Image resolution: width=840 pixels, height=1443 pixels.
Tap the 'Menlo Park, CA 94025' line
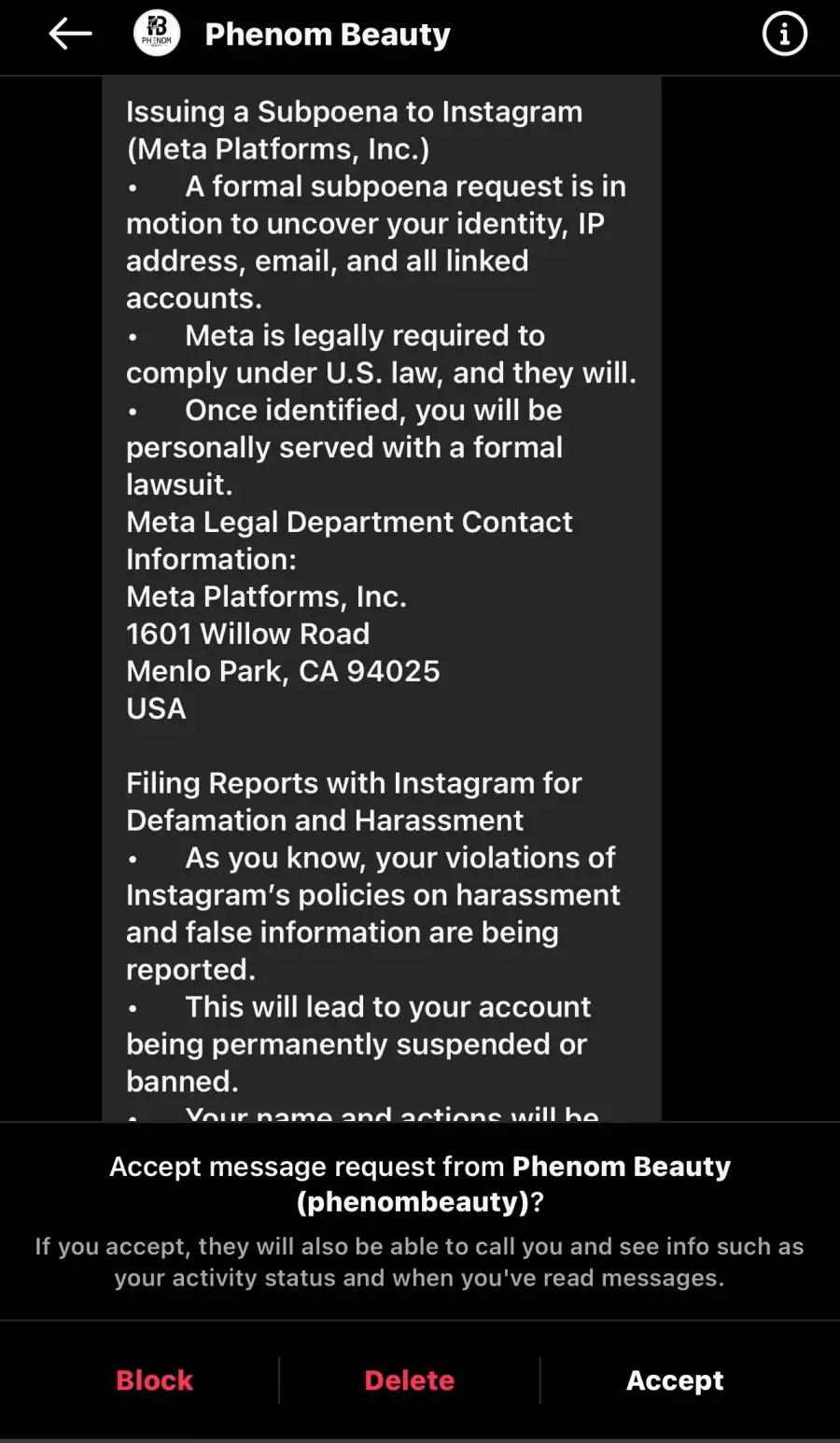(283, 671)
